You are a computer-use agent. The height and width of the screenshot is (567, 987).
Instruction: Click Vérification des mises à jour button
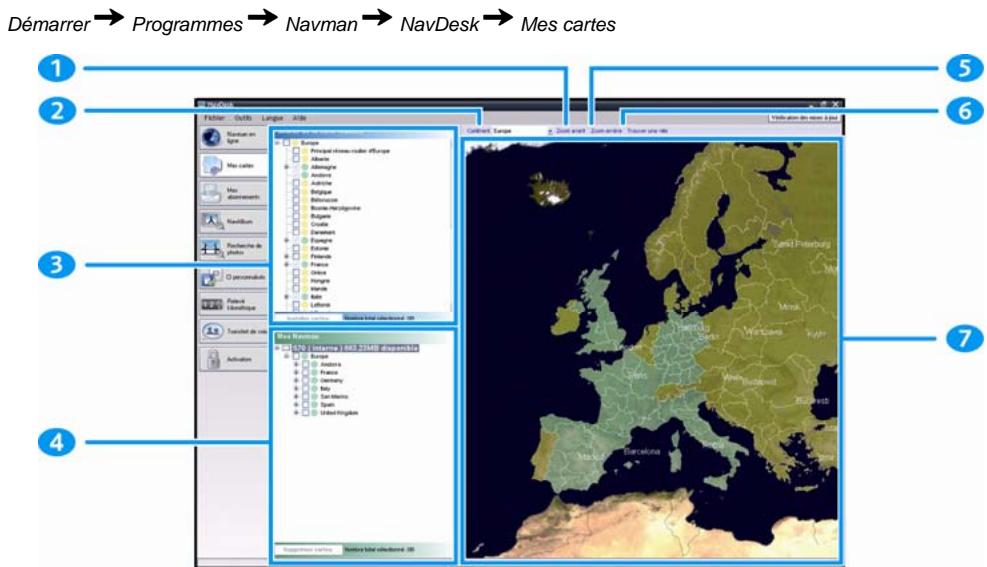pos(804,118)
